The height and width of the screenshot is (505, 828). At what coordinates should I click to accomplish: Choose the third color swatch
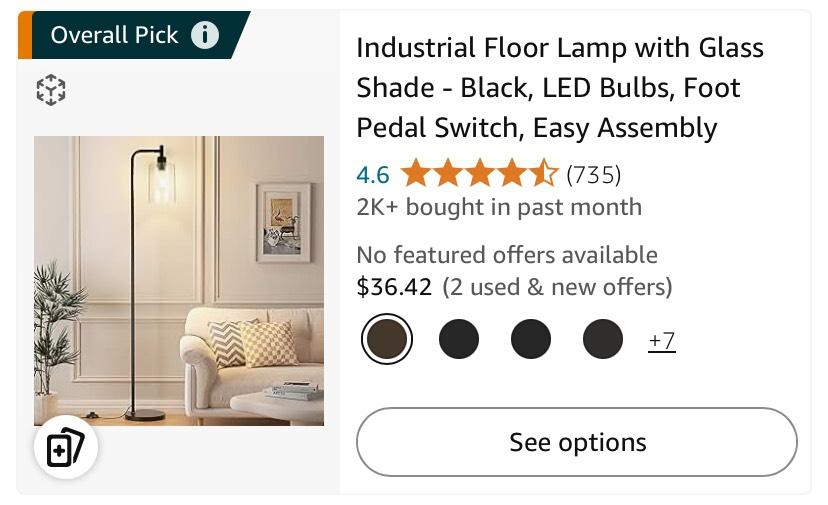[x=531, y=339]
